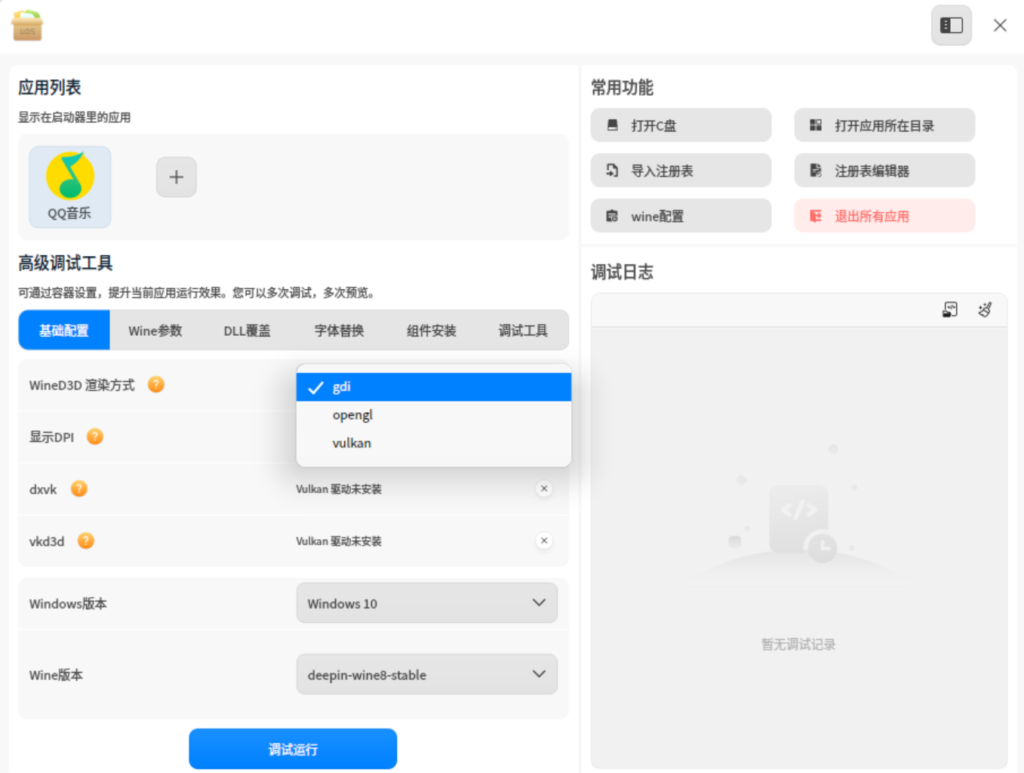Click the log file icon in 调试日志 toolbar
Viewport: 1024px width, 773px height.
point(950,309)
